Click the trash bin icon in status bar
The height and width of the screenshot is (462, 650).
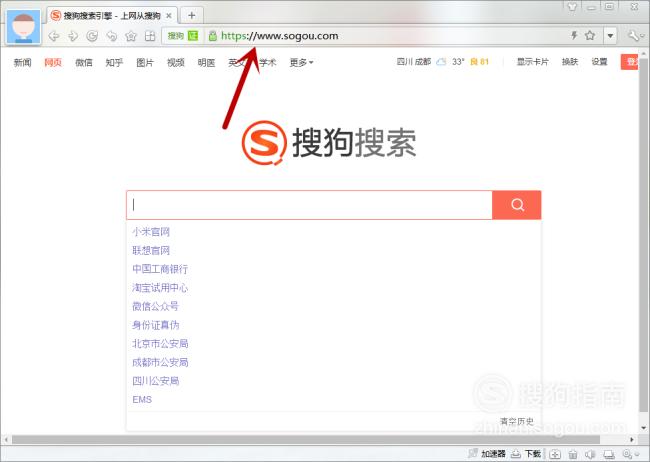[572, 454]
